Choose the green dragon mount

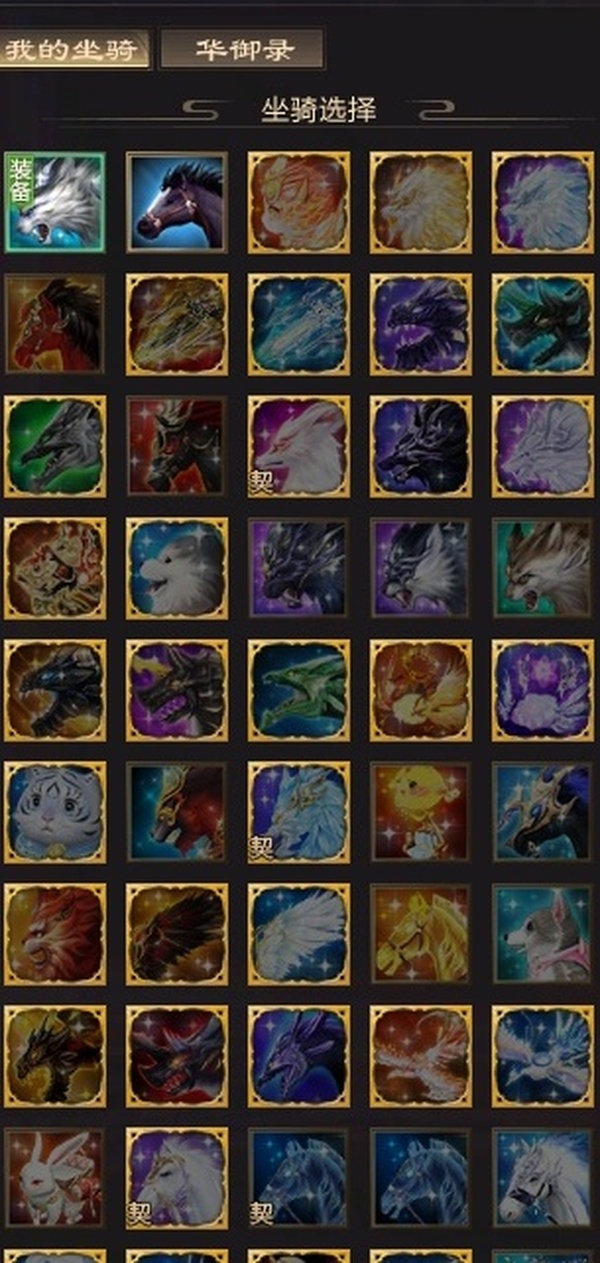pyautogui.click(x=299, y=690)
